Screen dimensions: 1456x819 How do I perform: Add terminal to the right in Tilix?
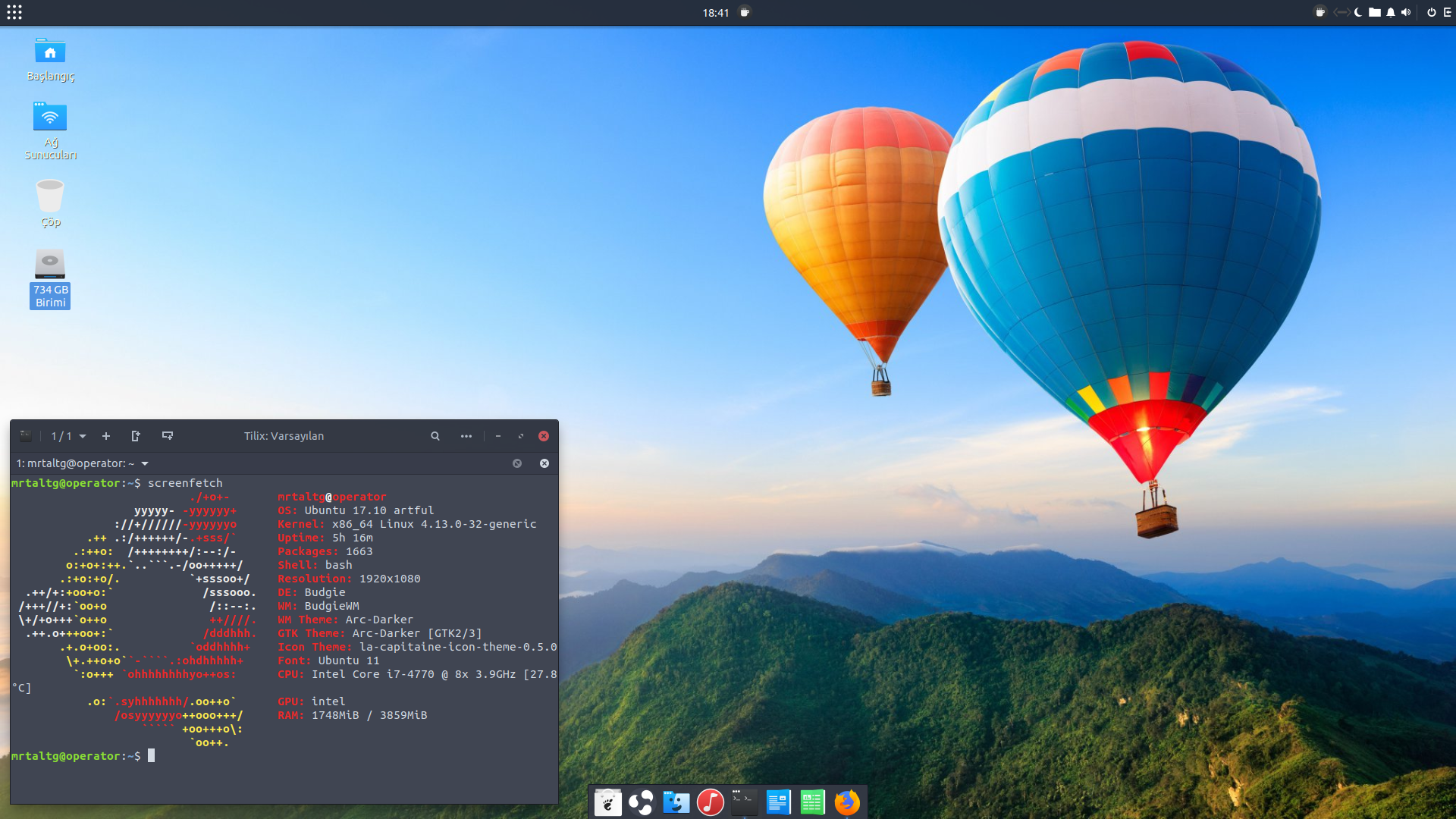click(136, 436)
